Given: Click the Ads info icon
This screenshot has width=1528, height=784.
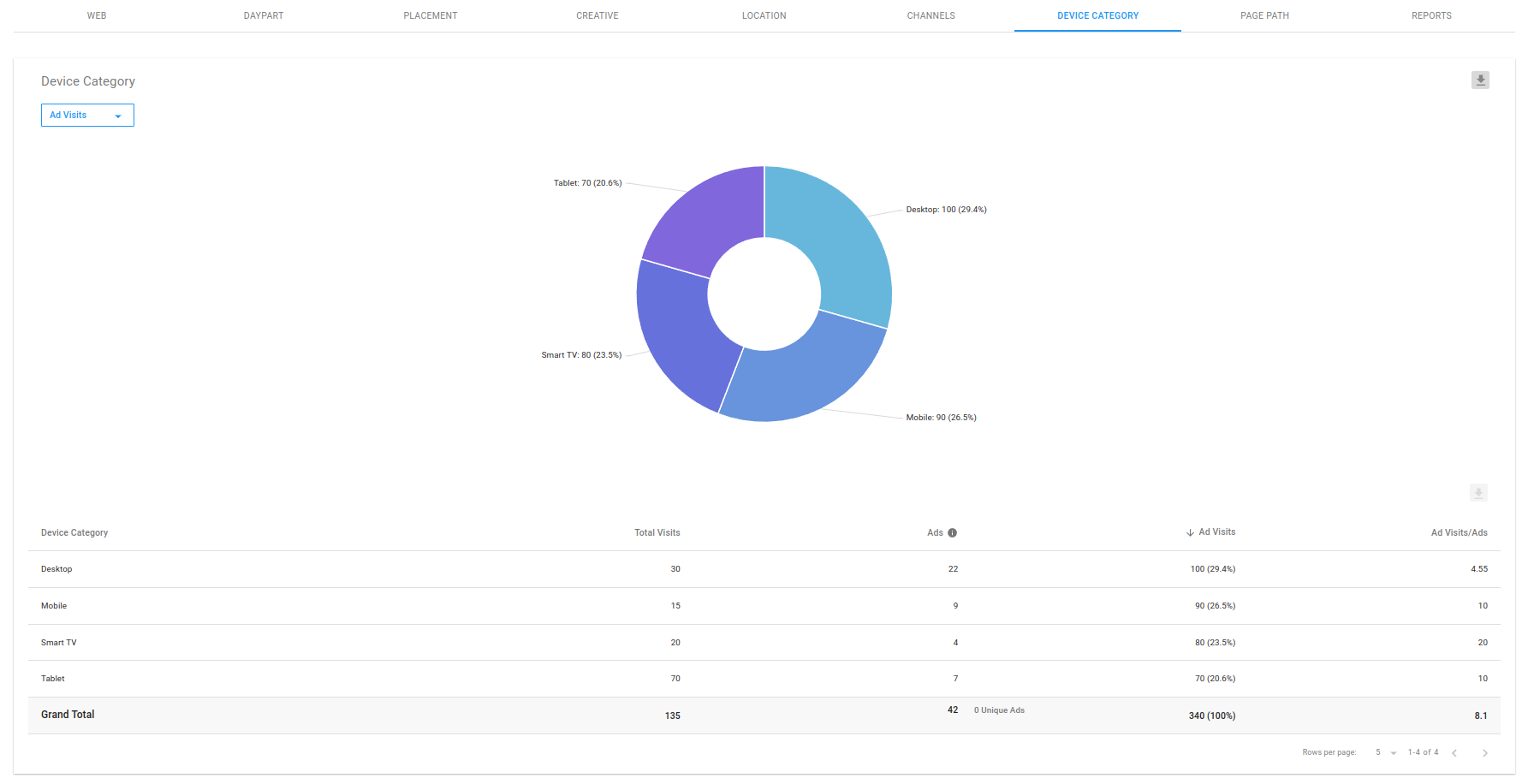Looking at the screenshot, I should [952, 533].
